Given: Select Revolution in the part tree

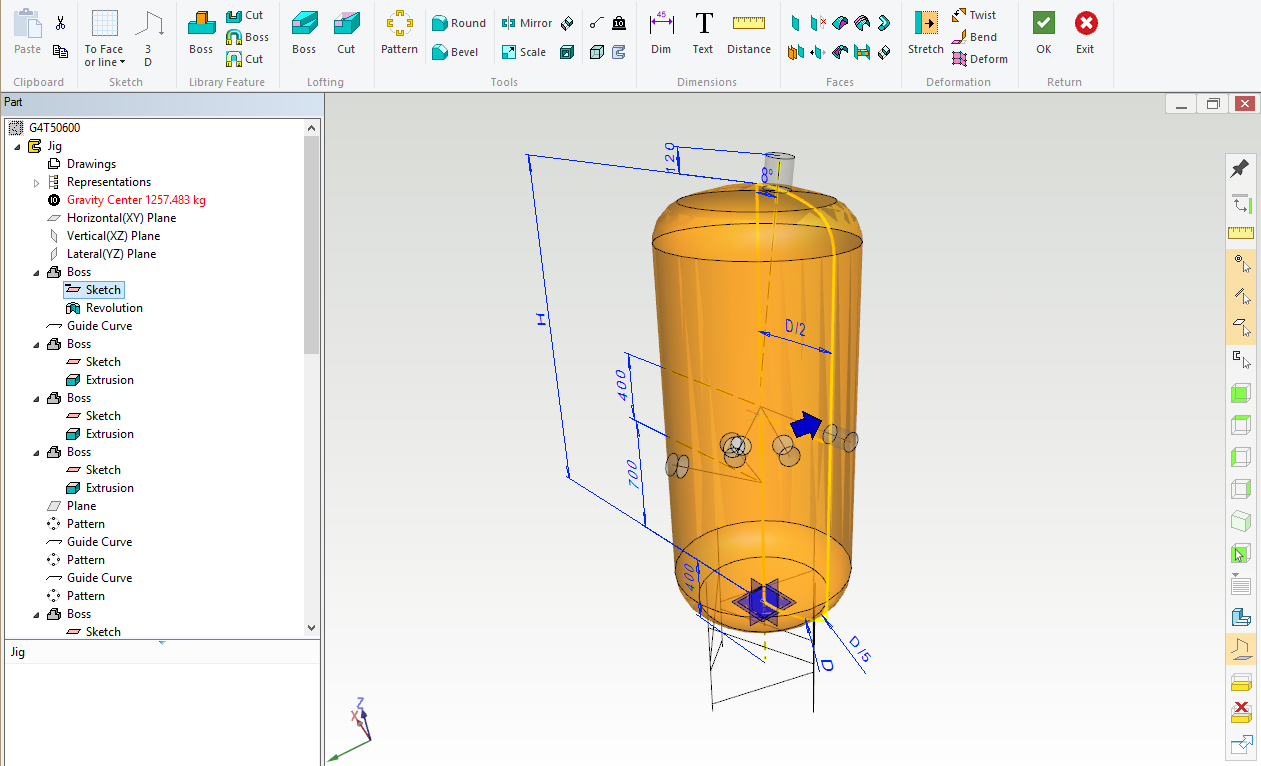Looking at the screenshot, I should click(114, 308).
